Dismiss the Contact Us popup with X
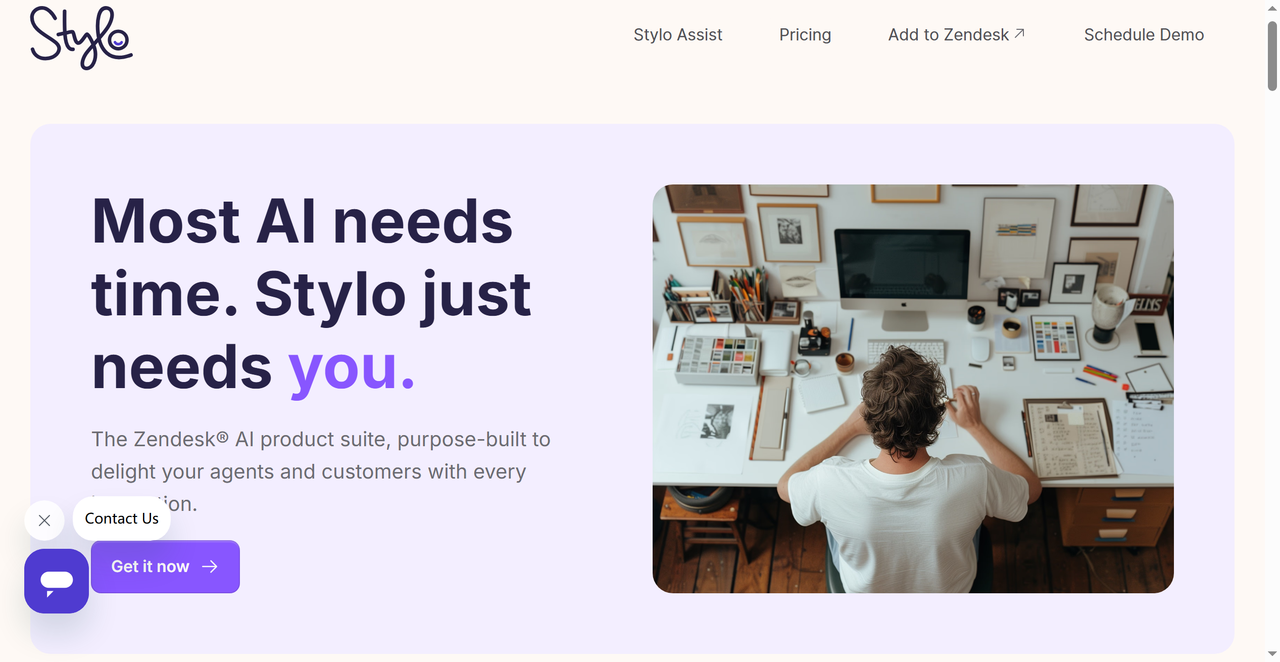The image size is (1280, 662). pos(44,520)
